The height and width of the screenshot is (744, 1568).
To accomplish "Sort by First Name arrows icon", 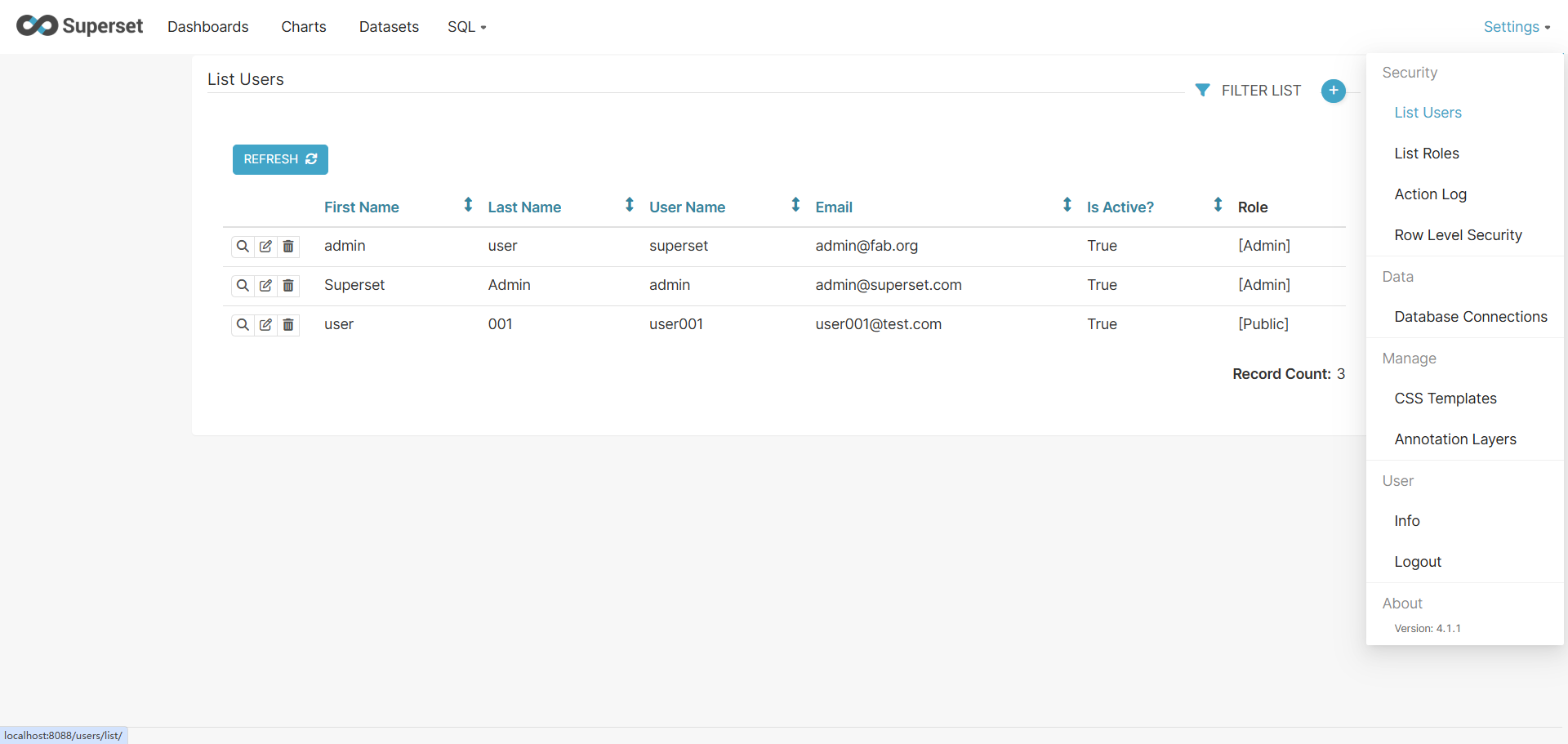I will click(x=468, y=204).
